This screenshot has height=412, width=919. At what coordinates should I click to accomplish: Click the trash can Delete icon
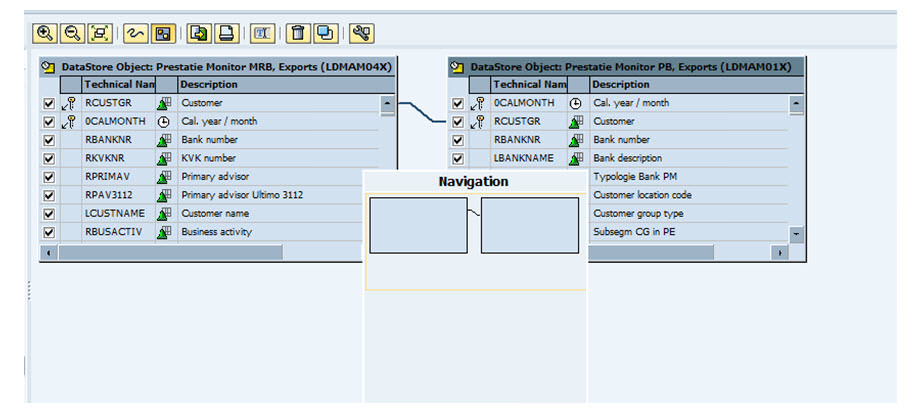(x=297, y=33)
